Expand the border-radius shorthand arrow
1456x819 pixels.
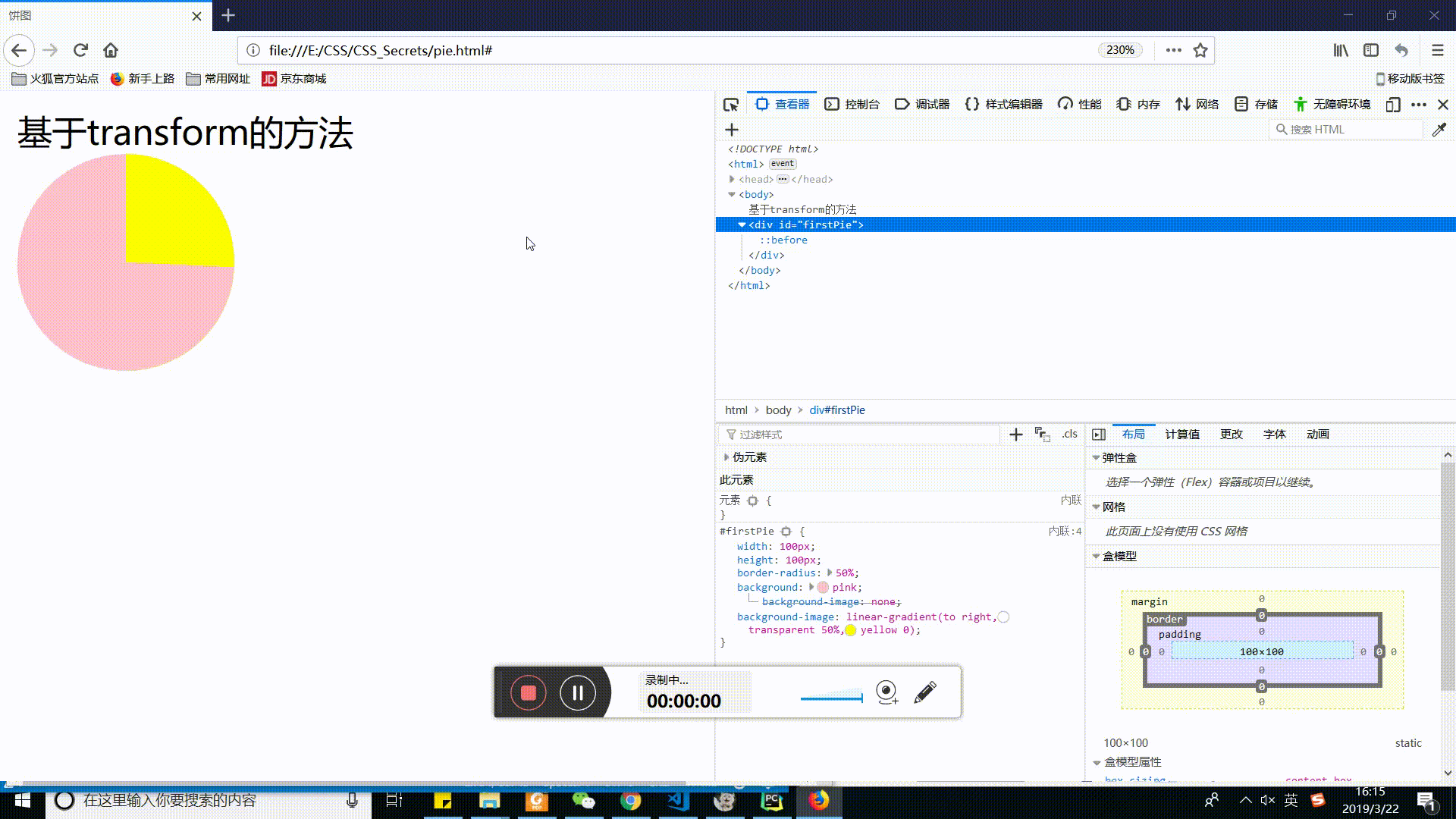coord(830,573)
